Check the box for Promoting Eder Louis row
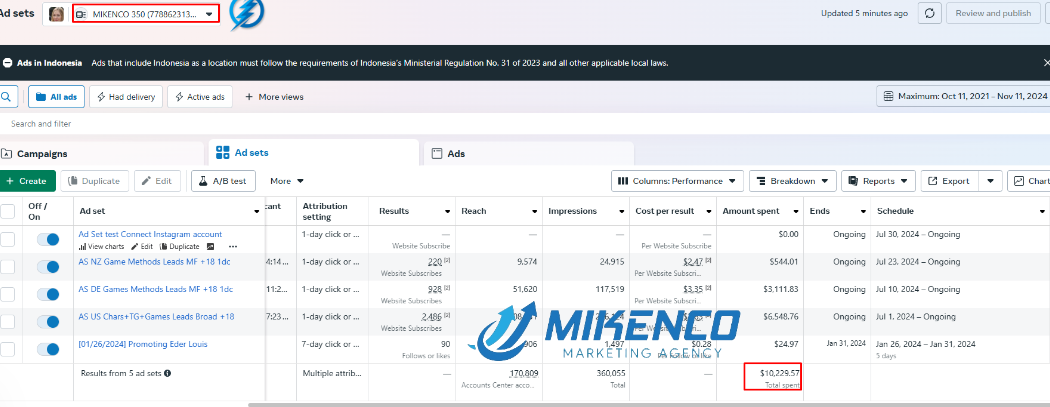This screenshot has height=407, width=1050. pyautogui.click(x=7, y=349)
